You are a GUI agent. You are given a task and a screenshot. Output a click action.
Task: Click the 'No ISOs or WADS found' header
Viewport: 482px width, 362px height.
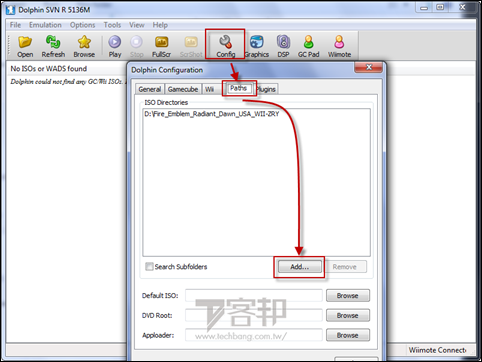[49, 69]
